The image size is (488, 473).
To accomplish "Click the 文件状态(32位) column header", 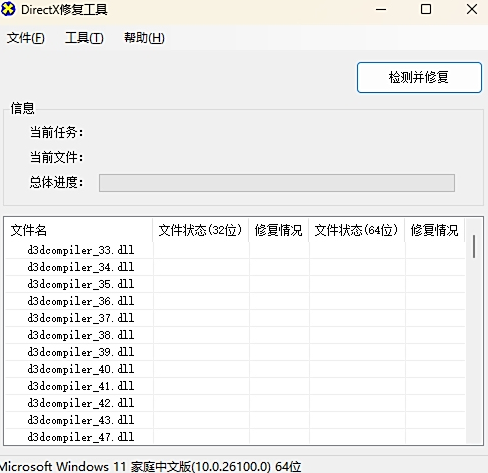I will tap(201, 230).
